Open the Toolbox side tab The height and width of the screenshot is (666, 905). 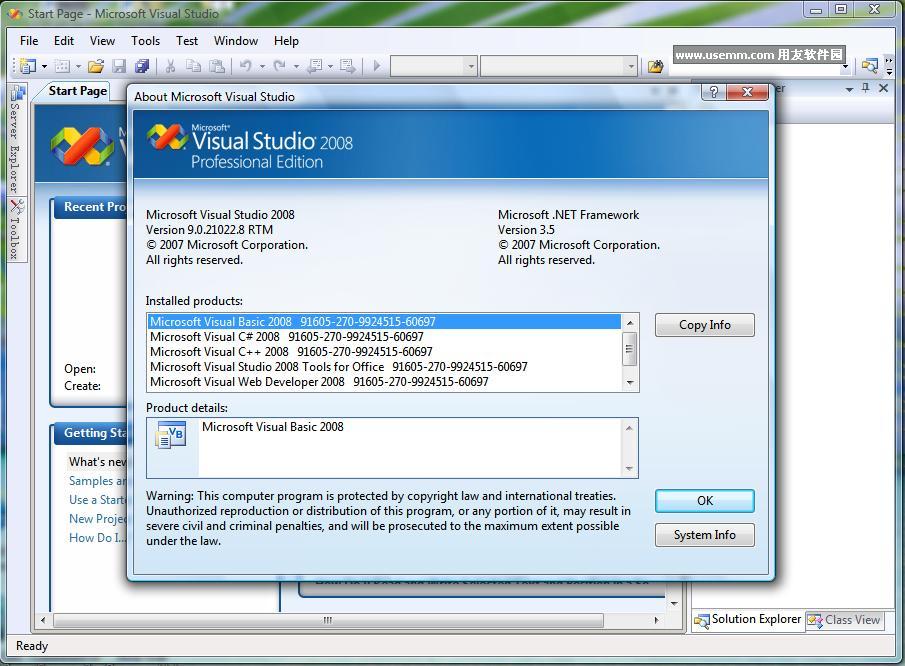pyautogui.click(x=16, y=229)
